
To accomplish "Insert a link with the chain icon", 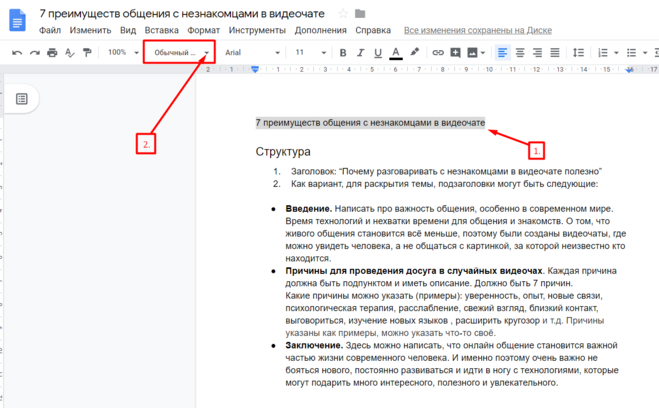I will pyautogui.click(x=438, y=52).
